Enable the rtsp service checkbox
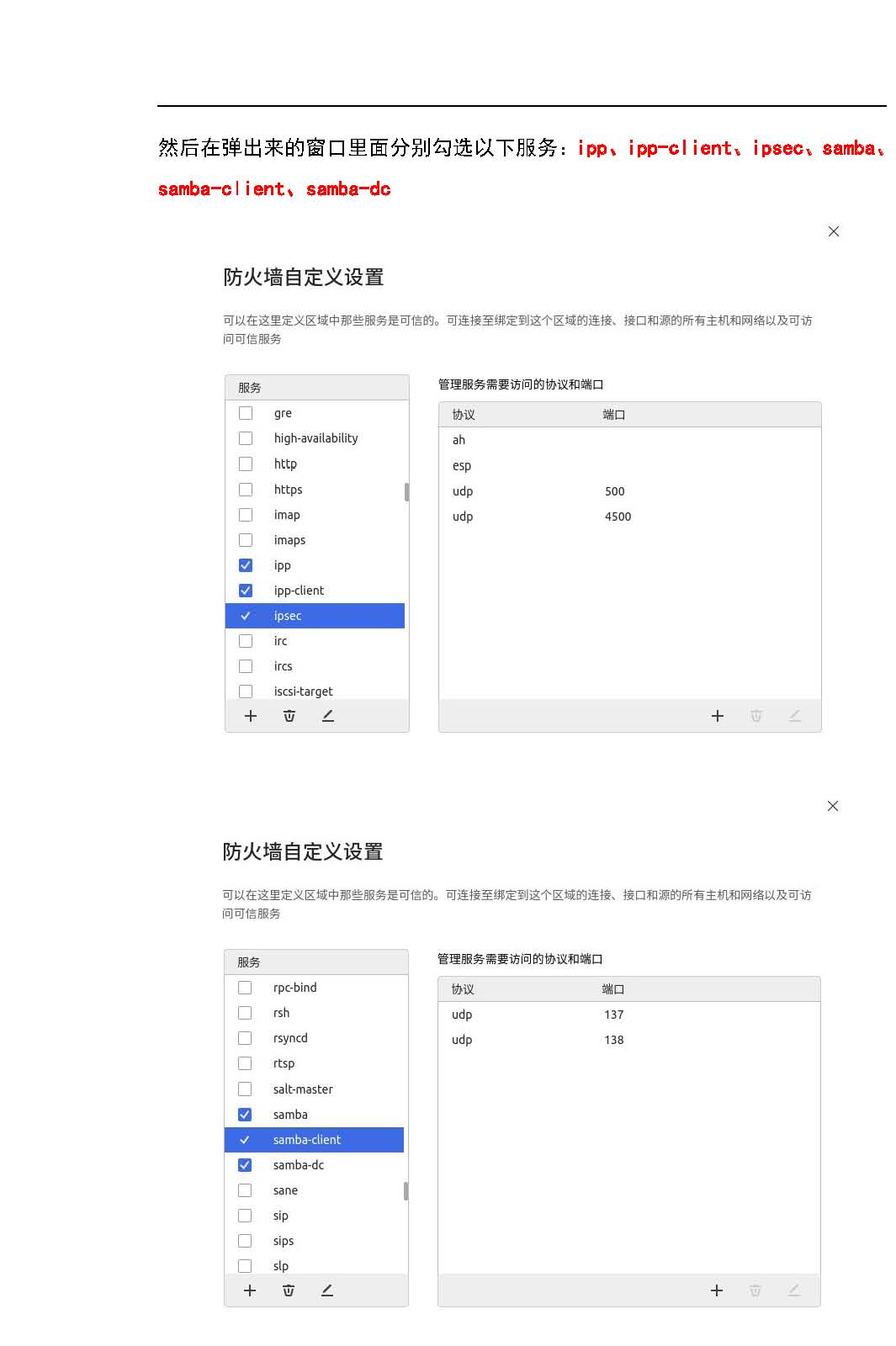The width and height of the screenshot is (896, 1346). pyautogui.click(x=245, y=1063)
